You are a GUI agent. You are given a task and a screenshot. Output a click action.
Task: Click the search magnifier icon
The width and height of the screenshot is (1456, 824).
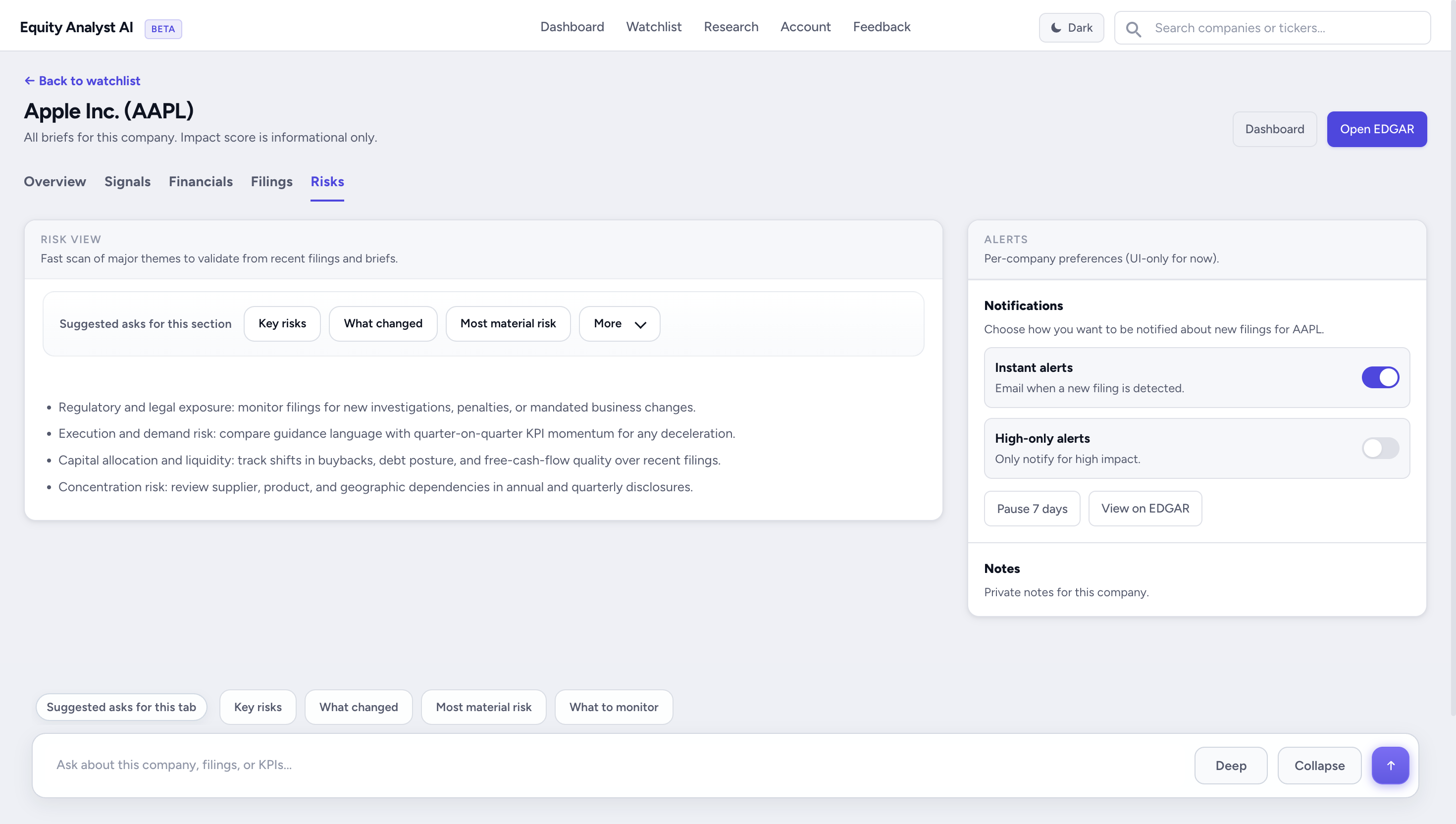[x=1133, y=28]
